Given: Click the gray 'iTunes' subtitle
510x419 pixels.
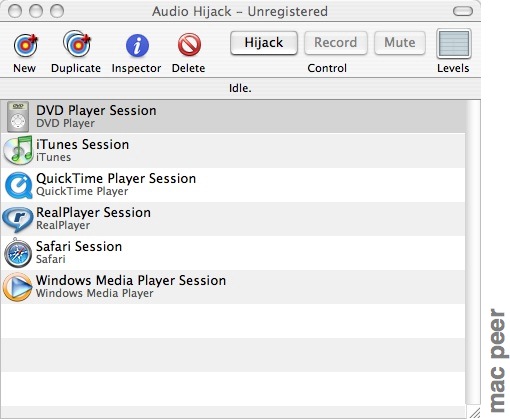Looking at the screenshot, I should 53,157.
